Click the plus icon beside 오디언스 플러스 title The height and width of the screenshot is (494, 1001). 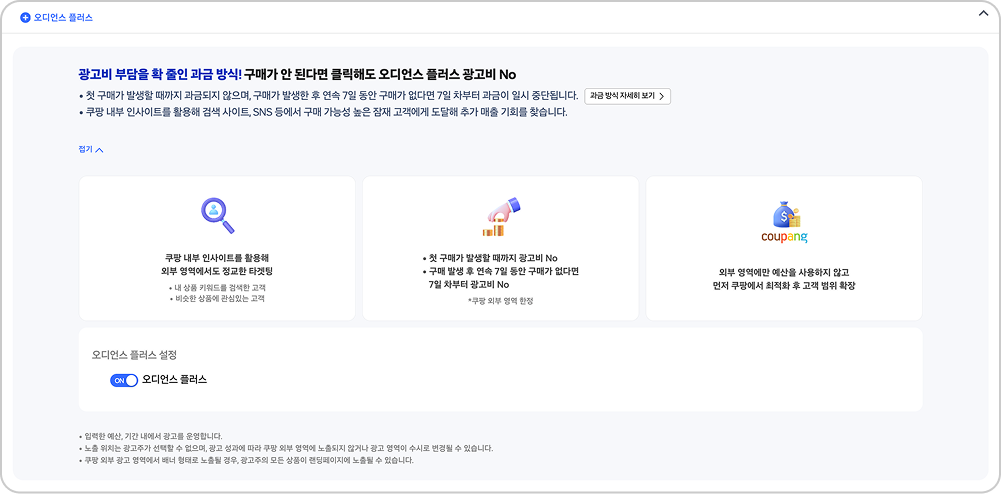pos(25,18)
